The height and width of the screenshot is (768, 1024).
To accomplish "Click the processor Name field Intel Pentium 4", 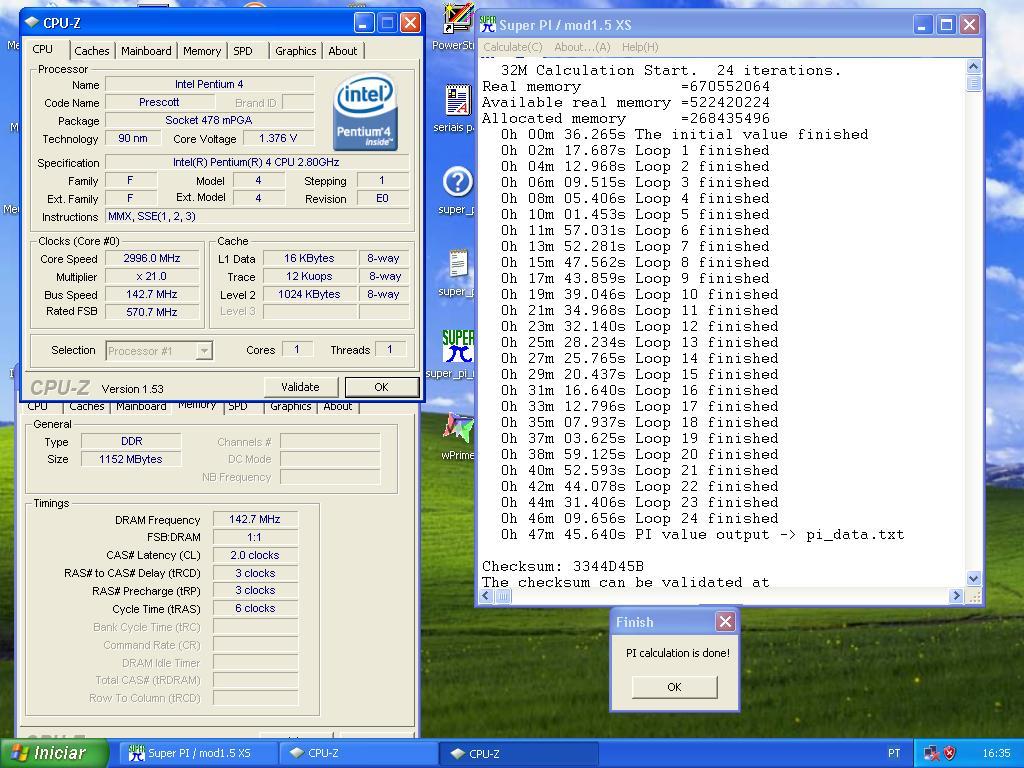I will (x=209, y=84).
